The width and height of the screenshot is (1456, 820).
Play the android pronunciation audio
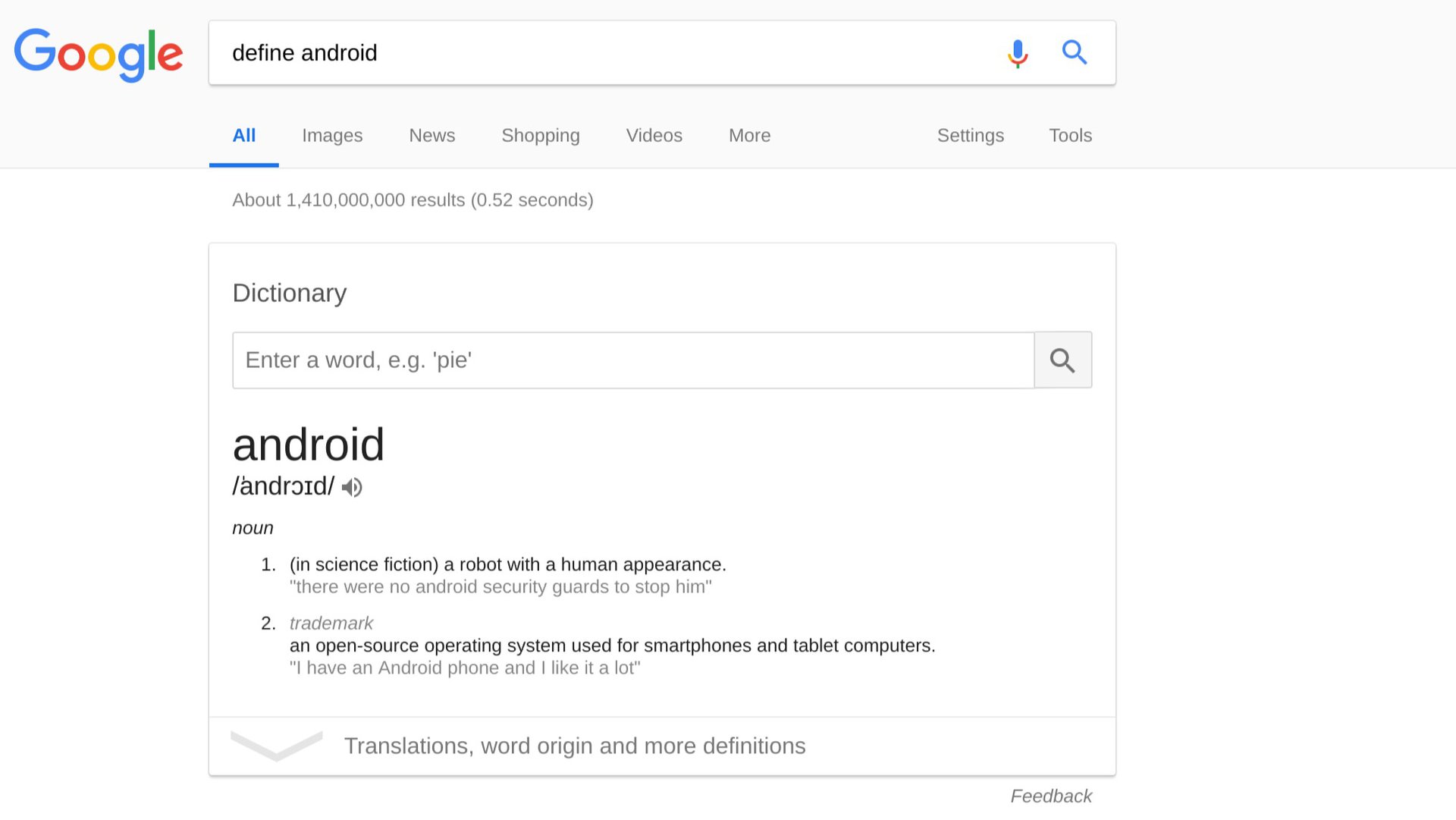(352, 487)
